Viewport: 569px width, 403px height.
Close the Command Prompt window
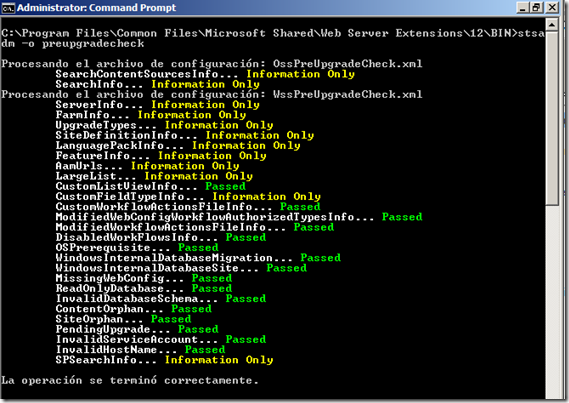pos(552,8)
